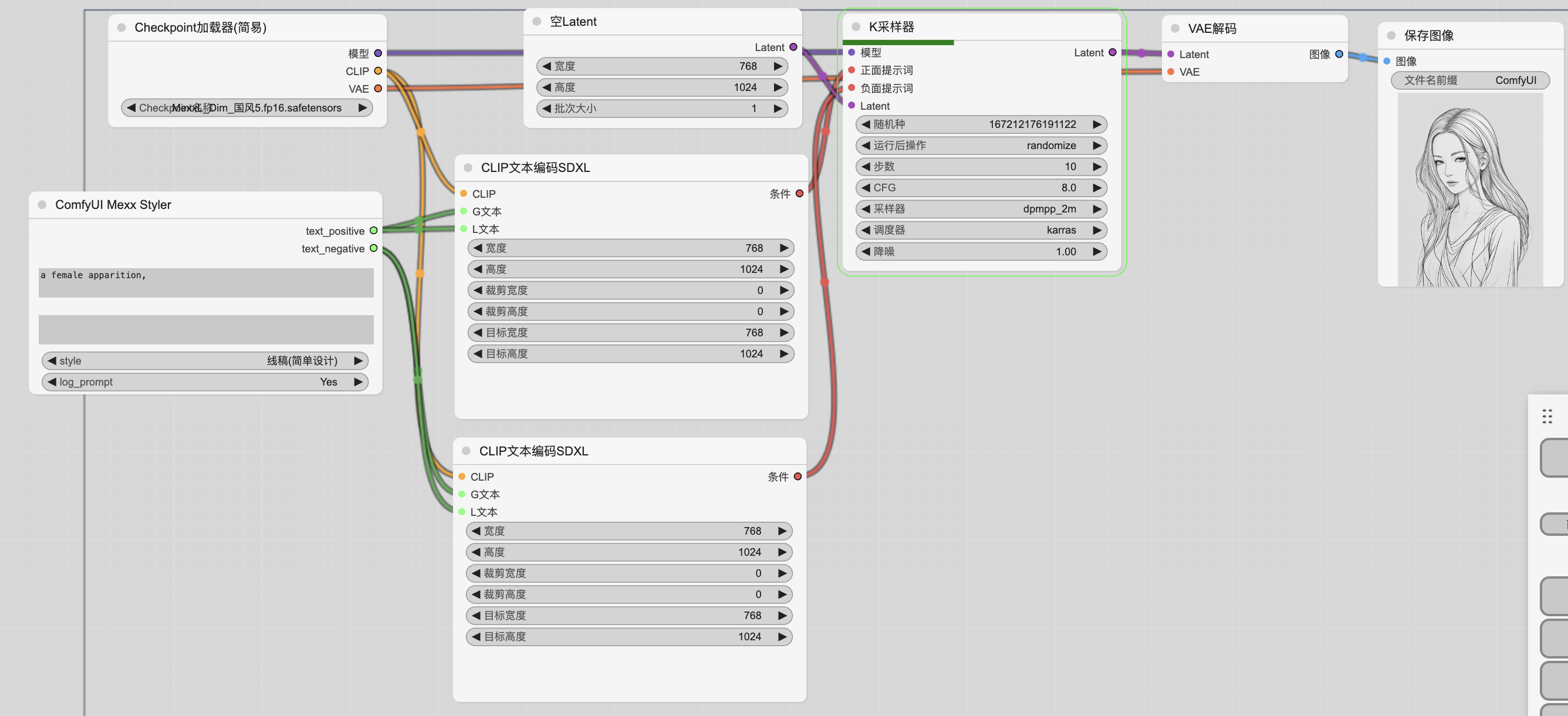Viewport: 1568px width, 716px height.
Task: Click the positive prompt text box
Action: click(x=206, y=282)
